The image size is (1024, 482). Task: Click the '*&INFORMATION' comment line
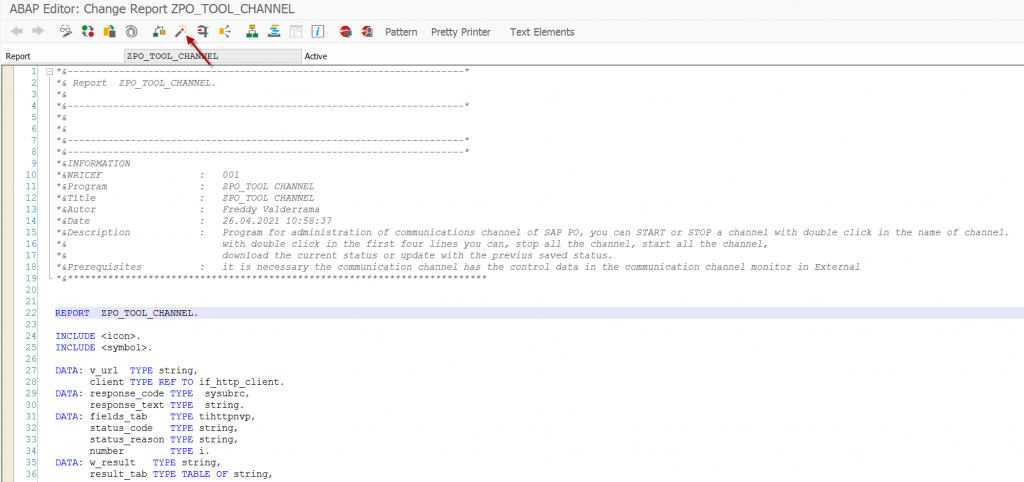(x=93, y=163)
